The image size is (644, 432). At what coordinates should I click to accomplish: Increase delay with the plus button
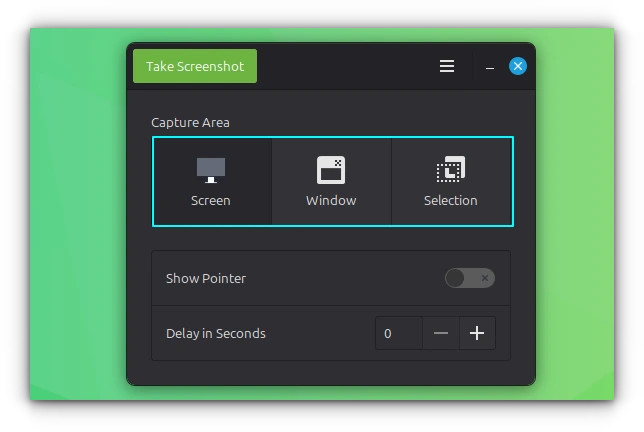477,333
